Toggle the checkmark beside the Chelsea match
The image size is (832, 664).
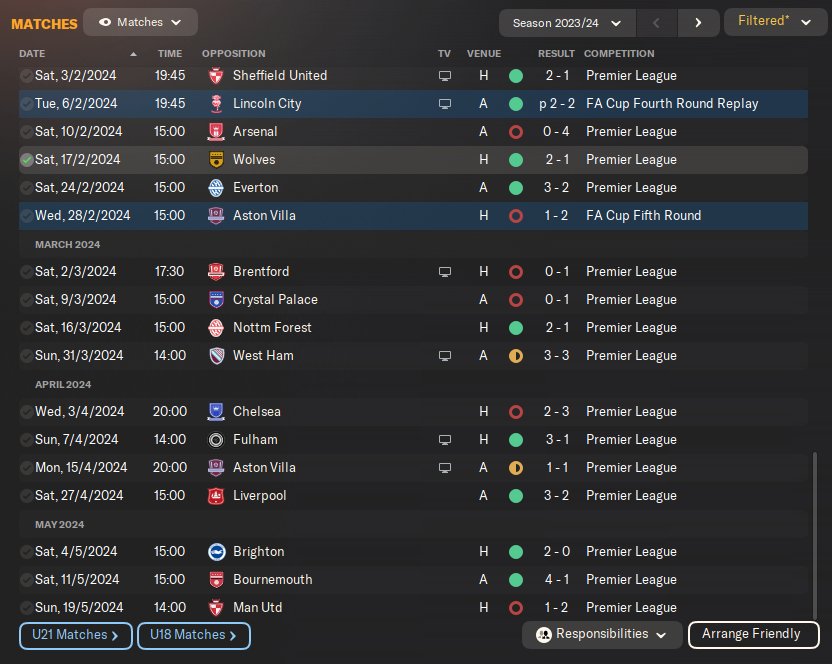tap(26, 411)
